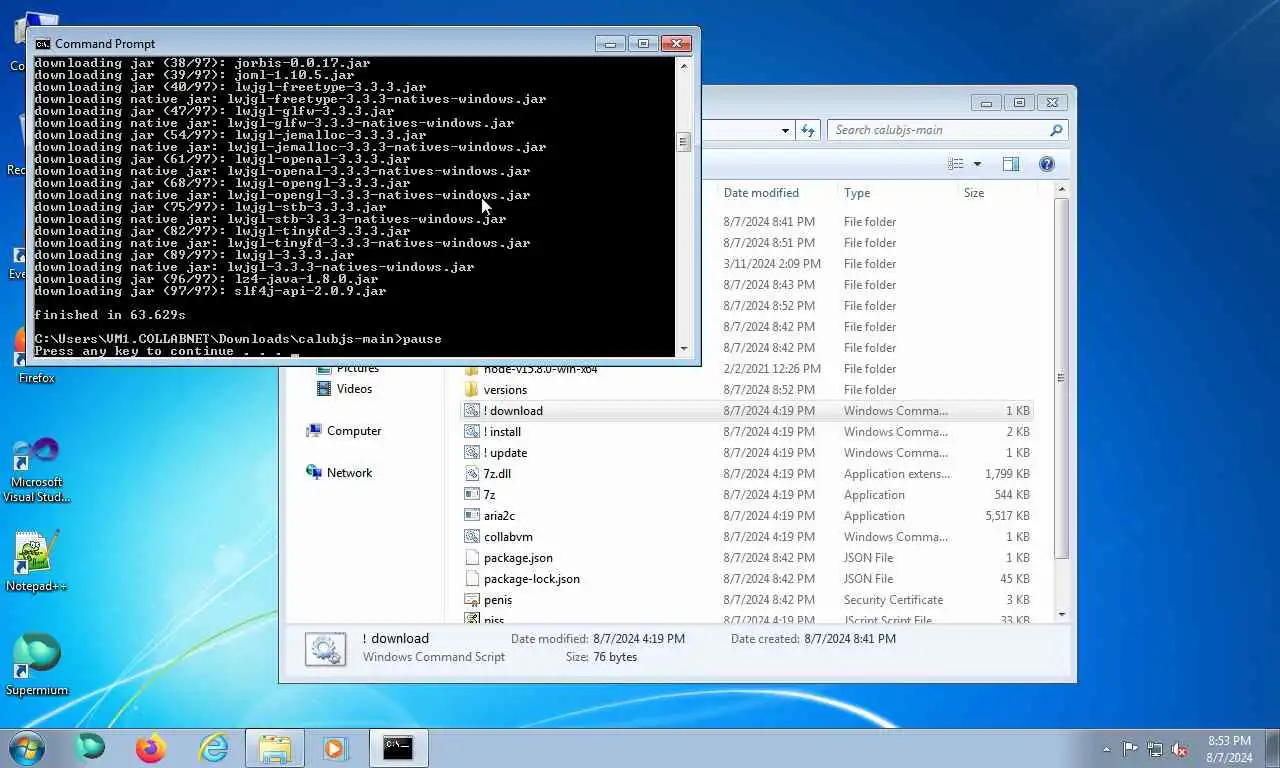This screenshot has width=1280, height=768.
Task: Select the package-lock.json file
Action: [x=531, y=579]
